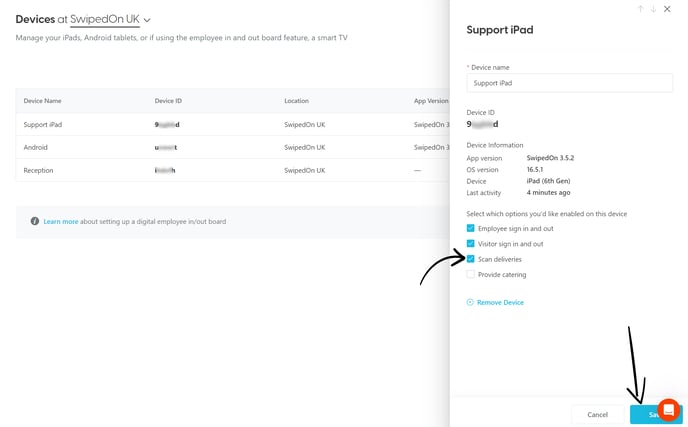Open the Learn more link

61,222
